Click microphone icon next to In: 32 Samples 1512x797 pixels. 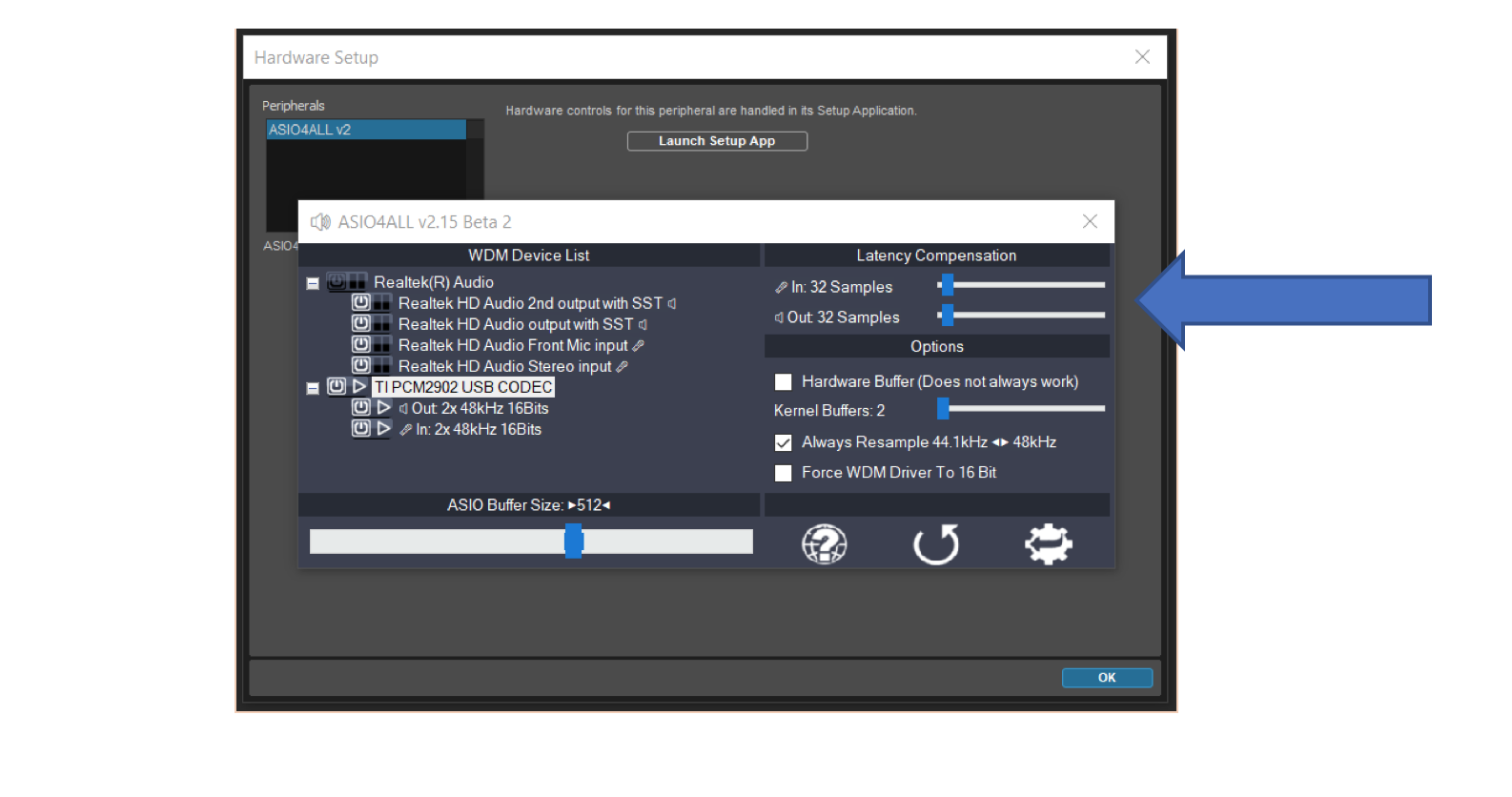[x=781, y=287]
